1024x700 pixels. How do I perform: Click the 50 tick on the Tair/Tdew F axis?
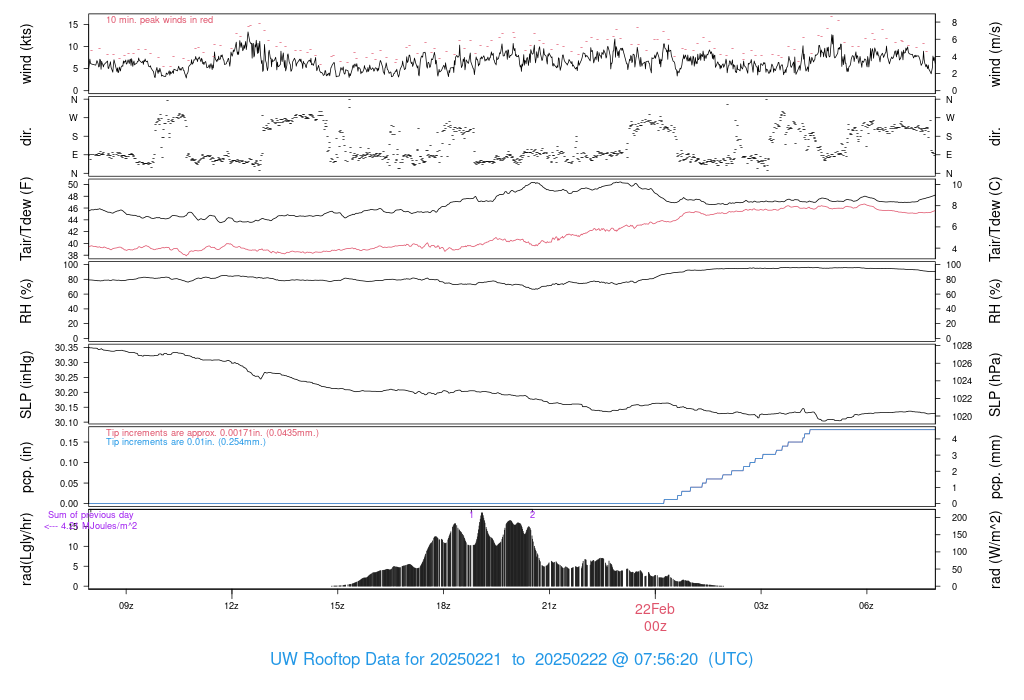tap(73, 185)
